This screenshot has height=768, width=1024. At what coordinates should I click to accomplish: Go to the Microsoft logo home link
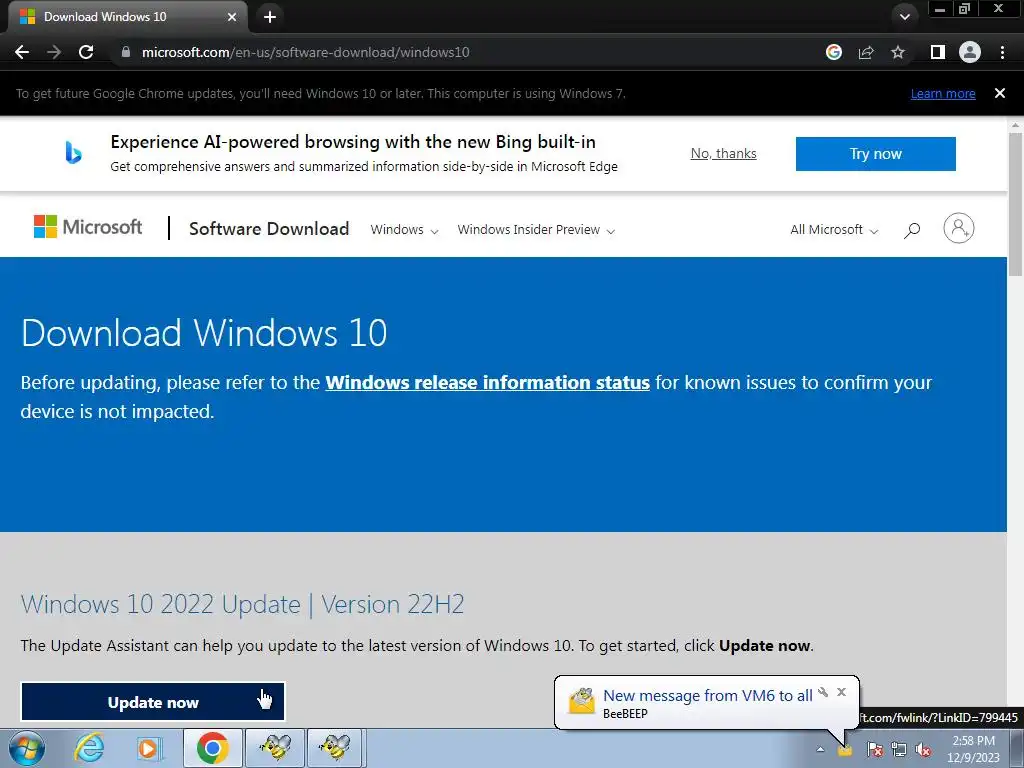click(88, 227)
